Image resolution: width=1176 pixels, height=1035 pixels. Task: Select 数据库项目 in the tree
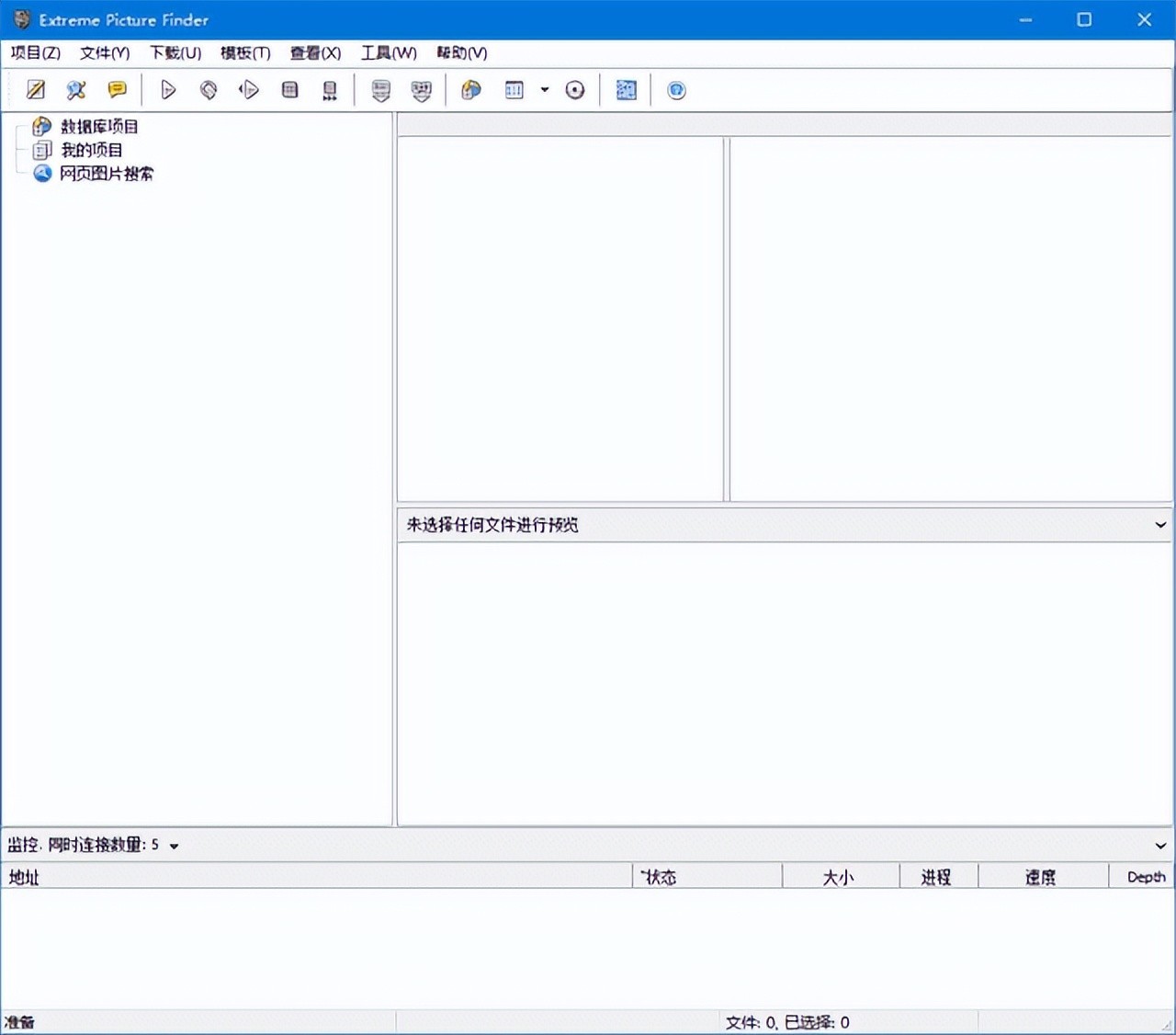99,127
